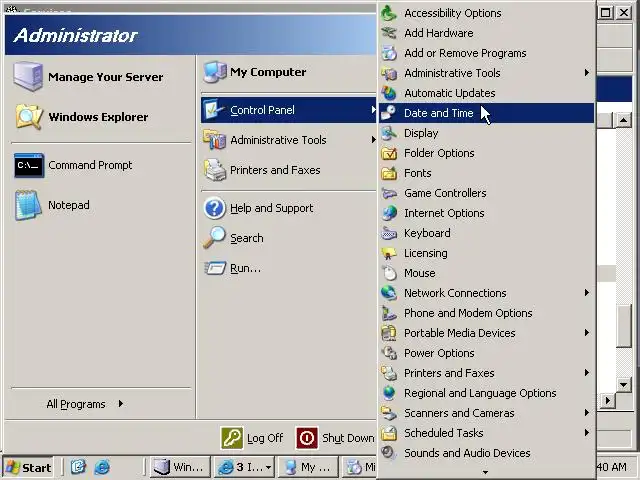
Task: Click the Folder Options icon
Action: [389, 153]
